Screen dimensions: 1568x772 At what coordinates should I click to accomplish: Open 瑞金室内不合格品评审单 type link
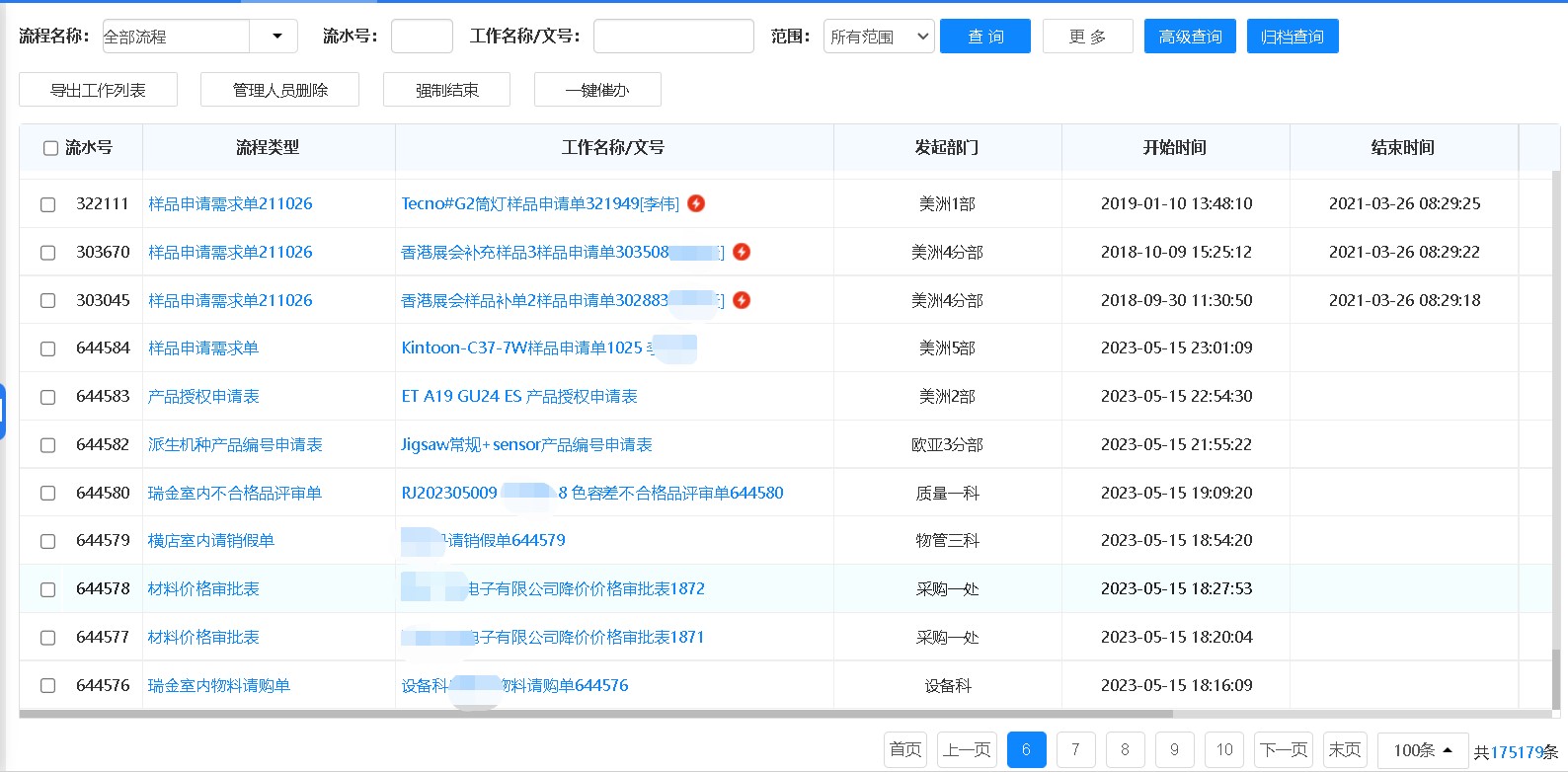pyautogui.click(x=235, y=493)
